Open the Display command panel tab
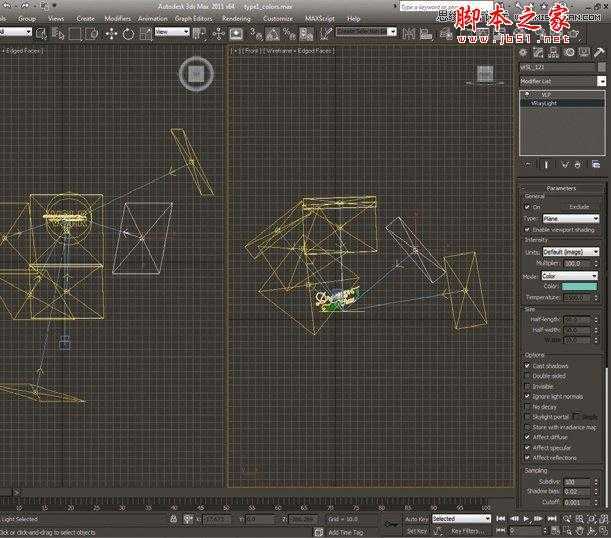The image size is (611, 538). click(584, 53)
